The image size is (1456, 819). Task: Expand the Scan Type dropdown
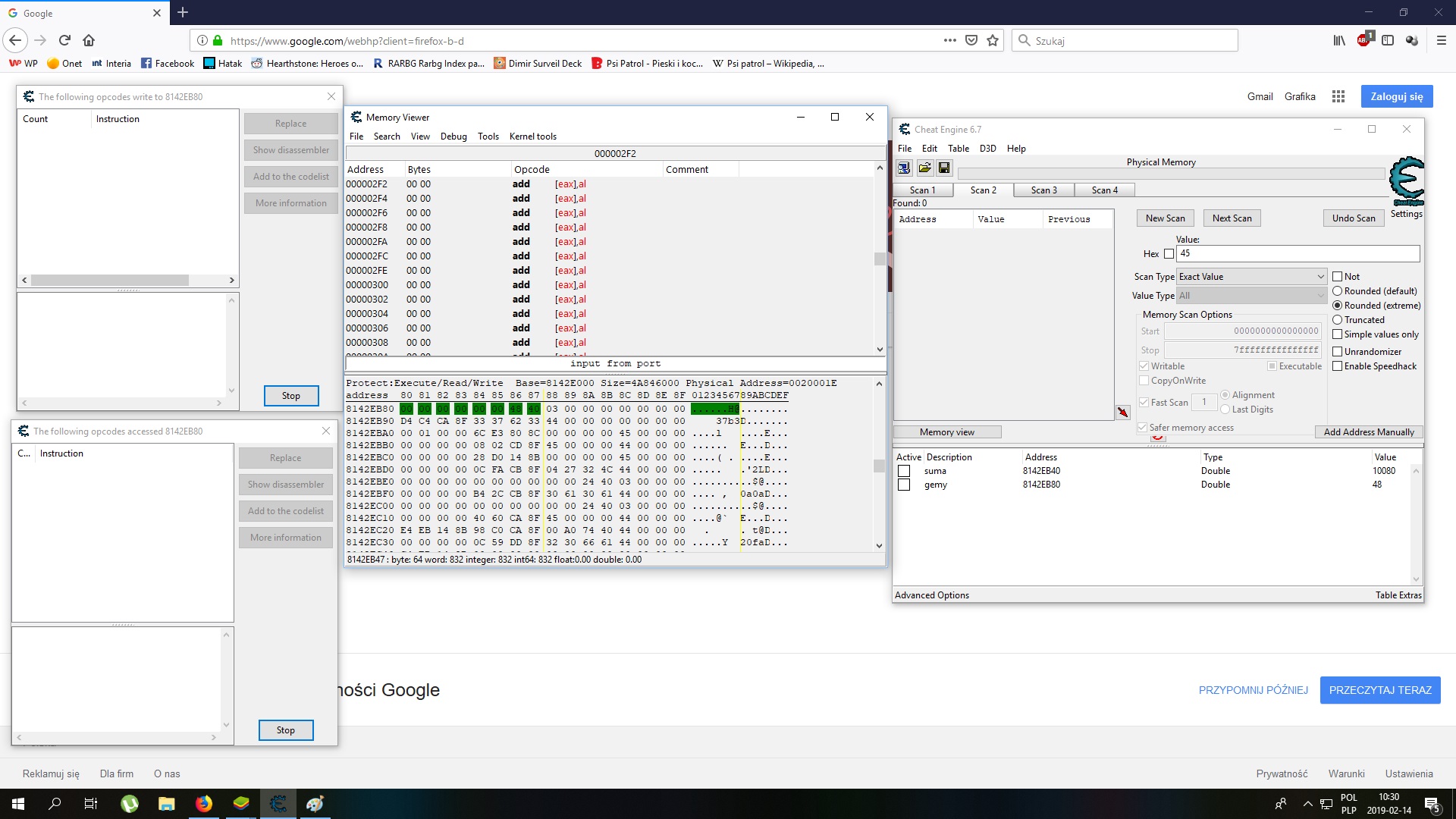1250,277
